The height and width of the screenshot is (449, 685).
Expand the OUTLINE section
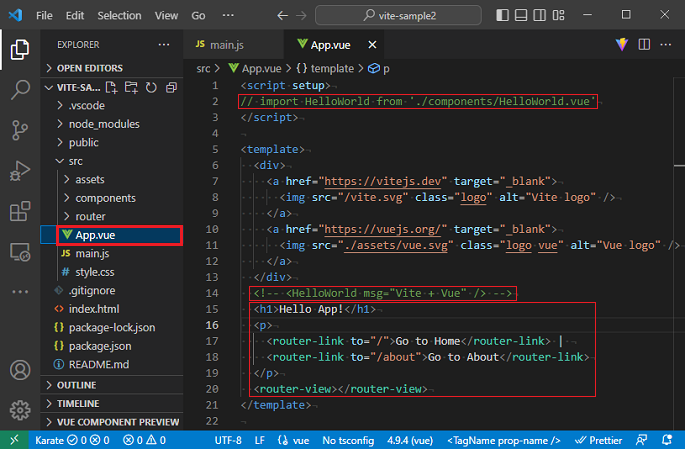(x=112, y=385)
